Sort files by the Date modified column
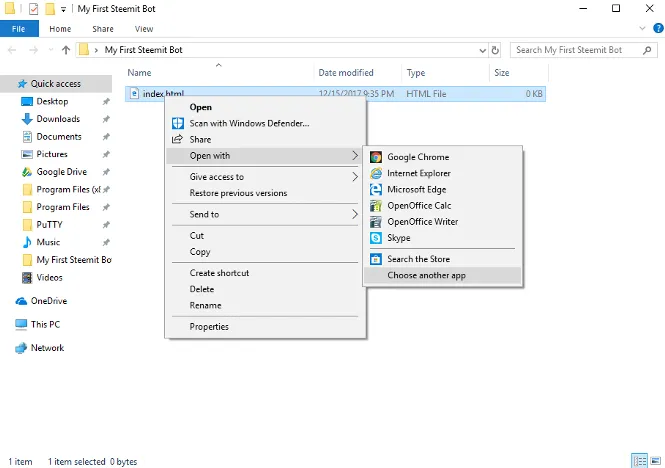665x468 pixels. 346,73
